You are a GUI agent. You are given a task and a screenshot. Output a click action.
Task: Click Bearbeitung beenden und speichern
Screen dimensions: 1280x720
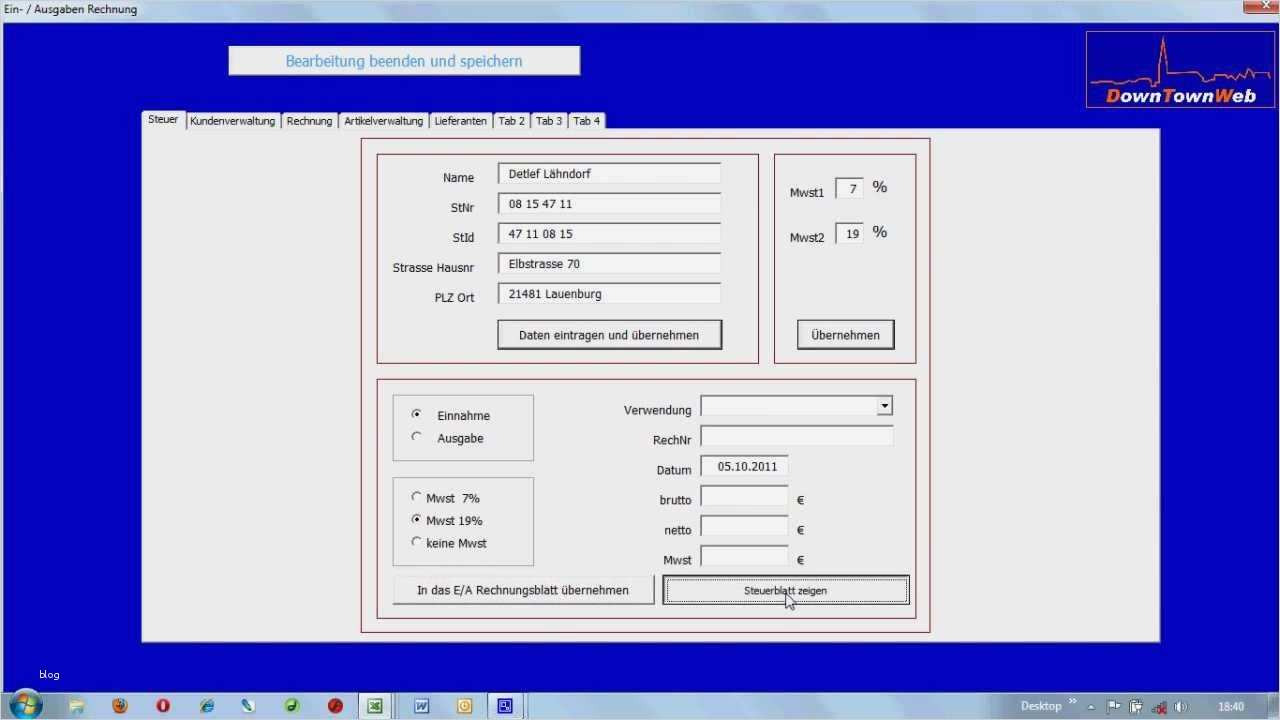pos(404,60)
